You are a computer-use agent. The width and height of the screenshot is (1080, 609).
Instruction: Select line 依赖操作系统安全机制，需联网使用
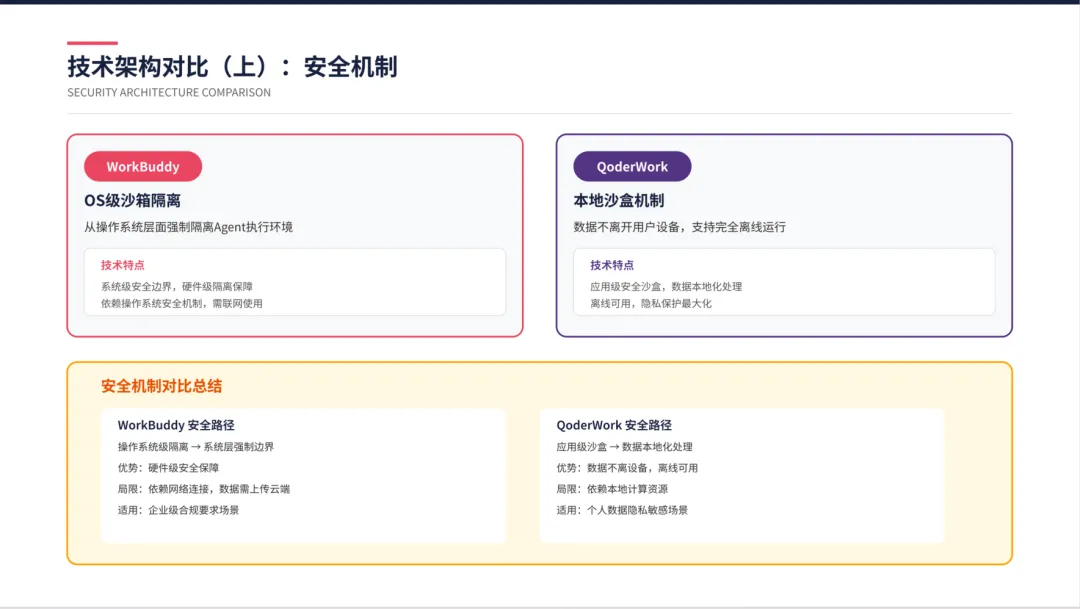(x=182, y=303)
